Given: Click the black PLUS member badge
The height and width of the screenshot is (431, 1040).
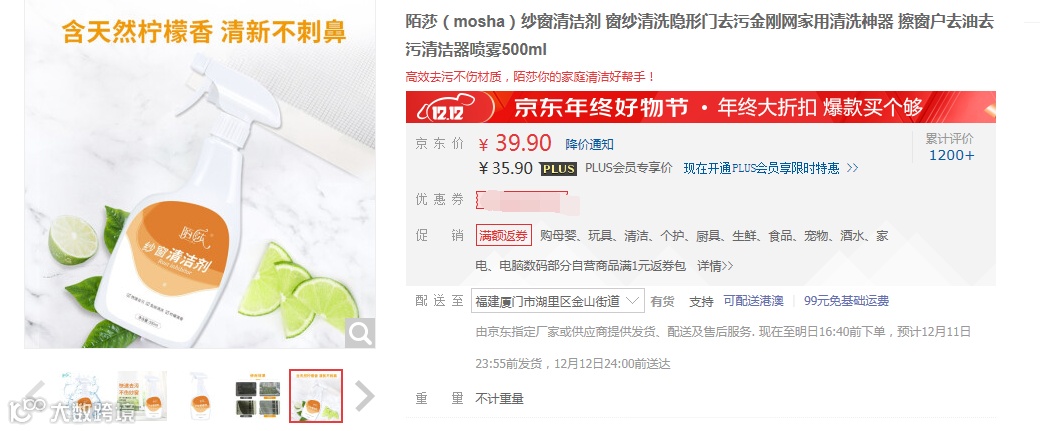Looking at the screenshot, I should point(558,168).
